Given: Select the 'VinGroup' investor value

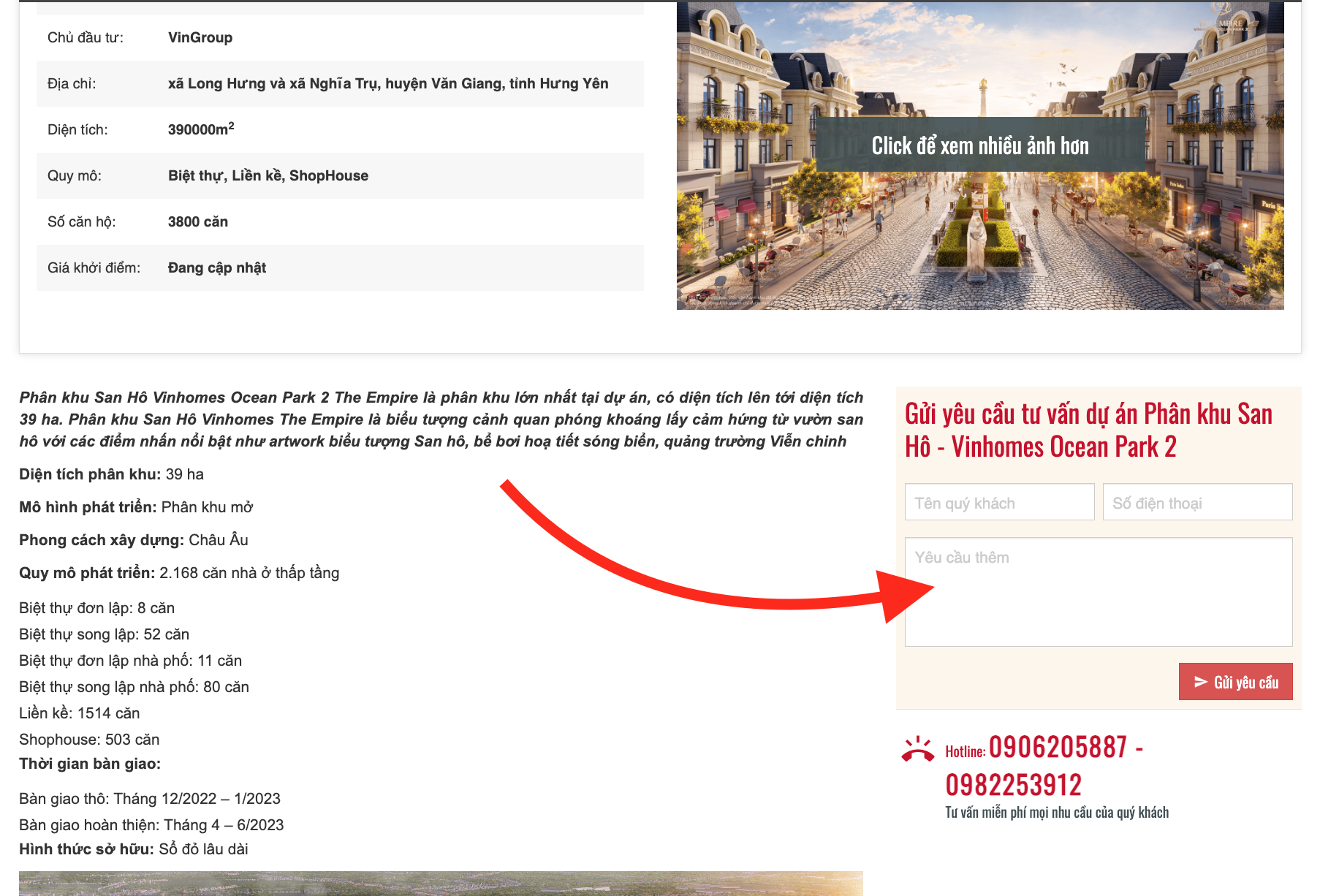Looking at the screenshot, I should (200, 37).
